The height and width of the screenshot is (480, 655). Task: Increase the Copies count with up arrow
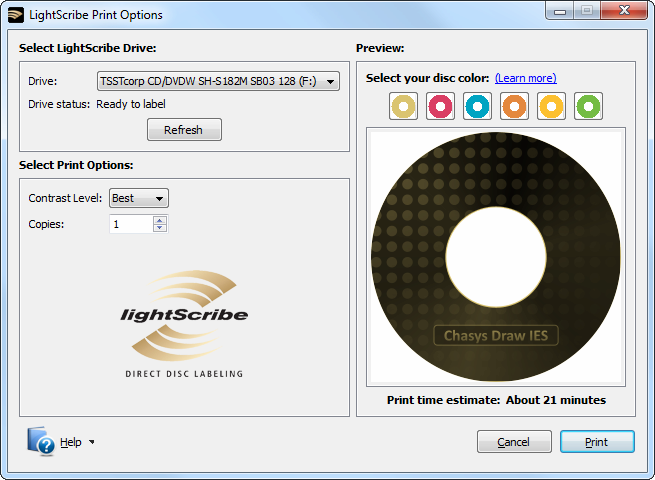click(160, 220)
